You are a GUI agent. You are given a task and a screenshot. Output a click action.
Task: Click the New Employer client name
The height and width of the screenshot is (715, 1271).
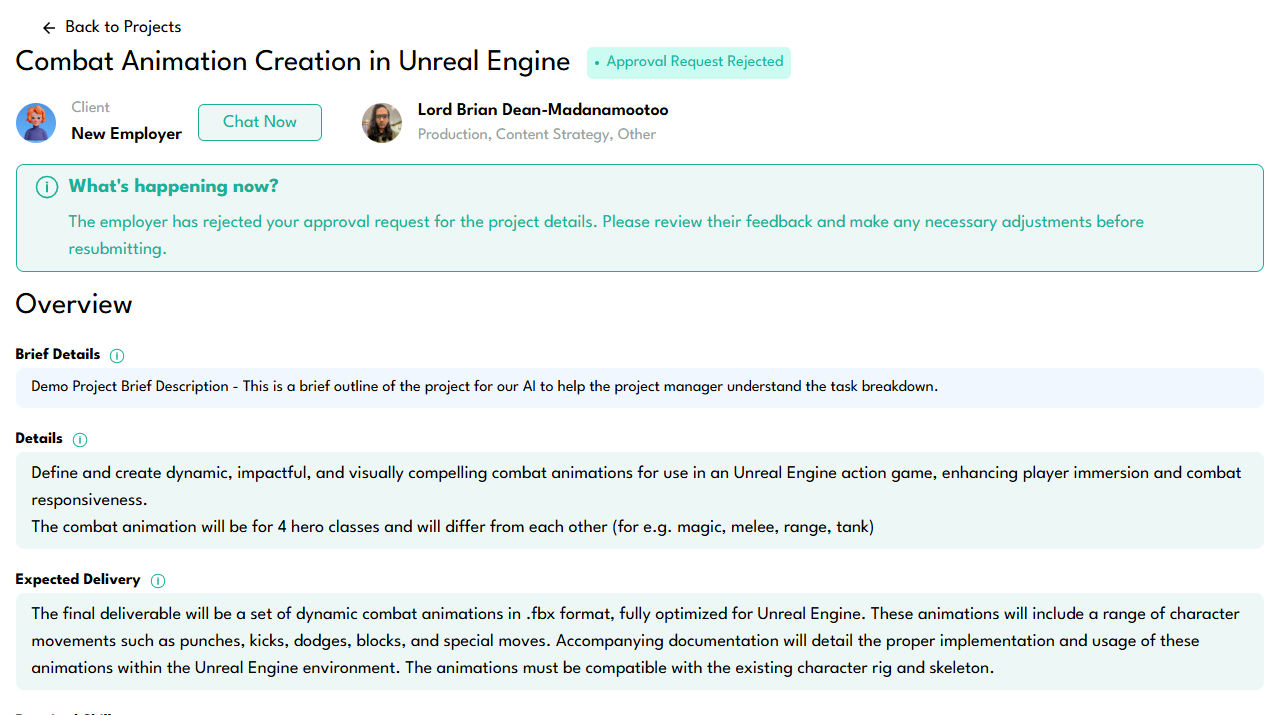click(x=127, y=134)
